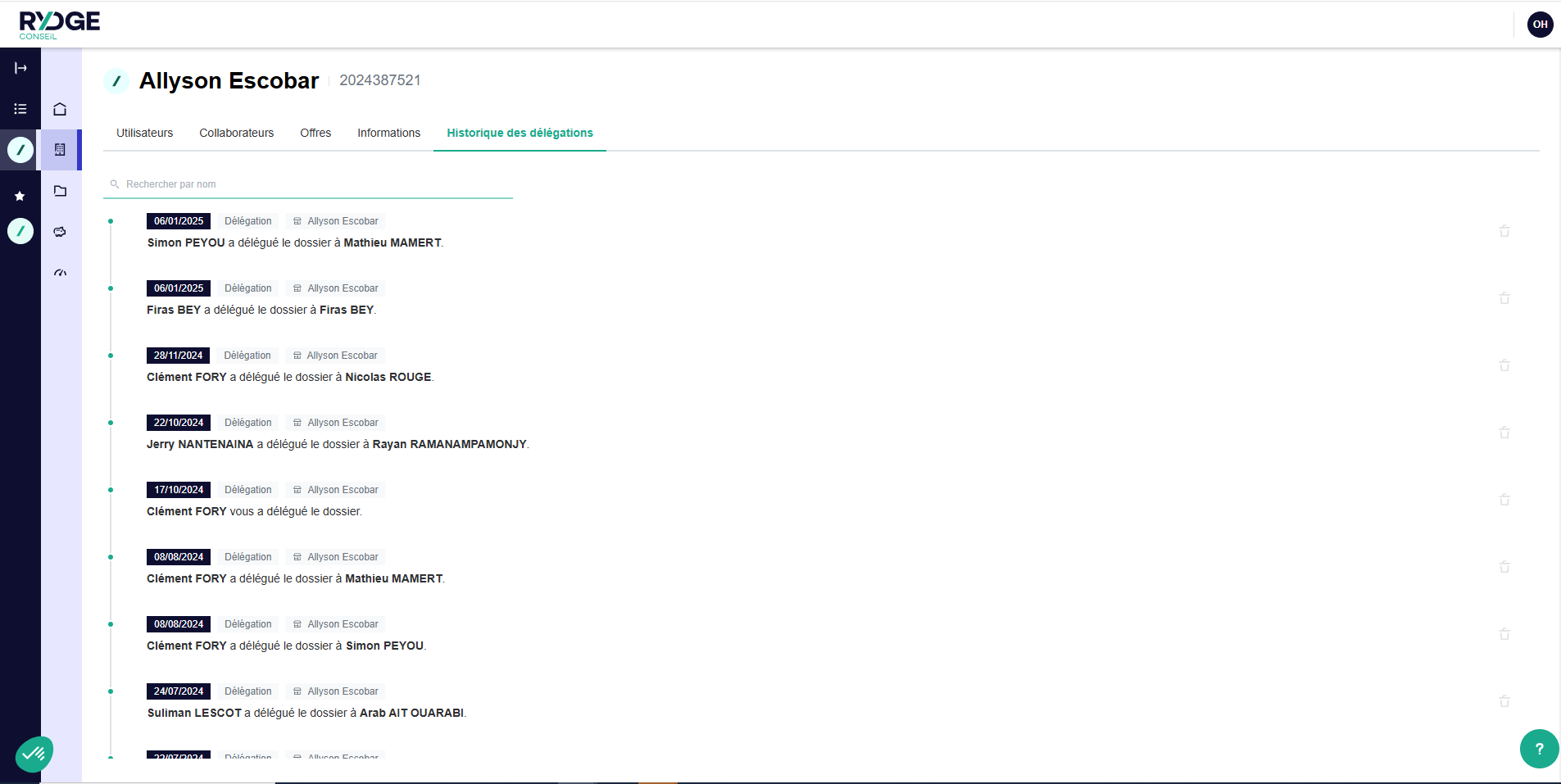Delete the Clément FORY to Simon PEYOU delegation

[x=1504, y=634]
